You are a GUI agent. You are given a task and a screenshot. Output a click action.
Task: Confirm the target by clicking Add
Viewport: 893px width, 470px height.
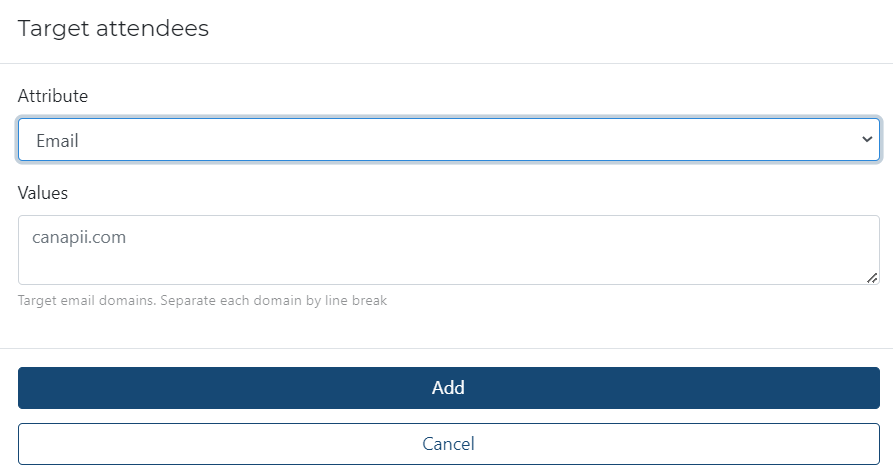[448, 388]
